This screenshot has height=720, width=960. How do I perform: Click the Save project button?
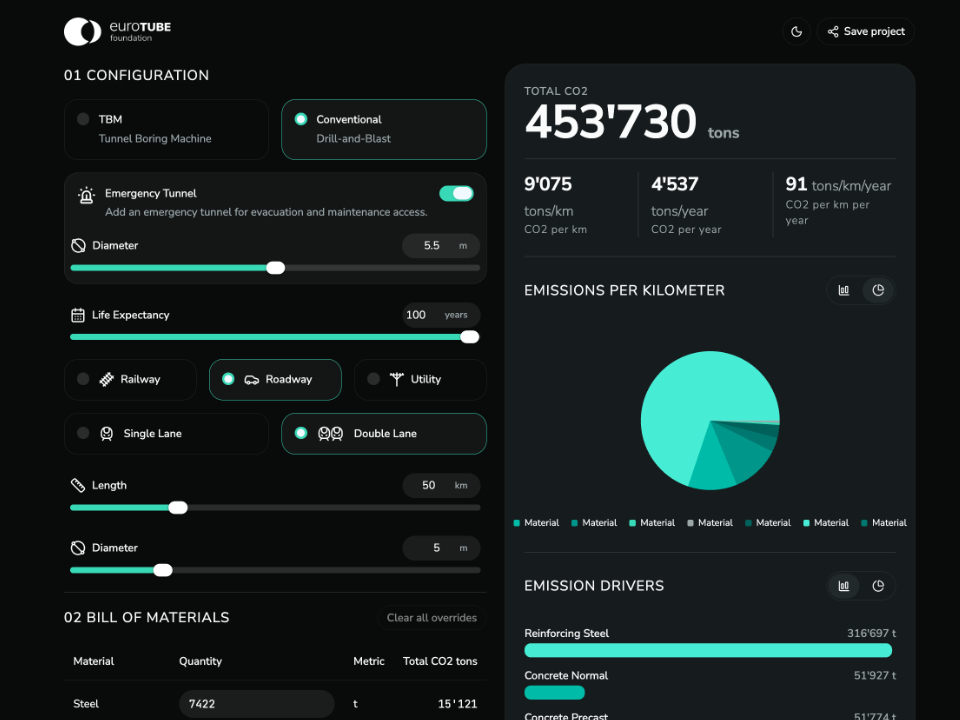[x=866, y=32]
